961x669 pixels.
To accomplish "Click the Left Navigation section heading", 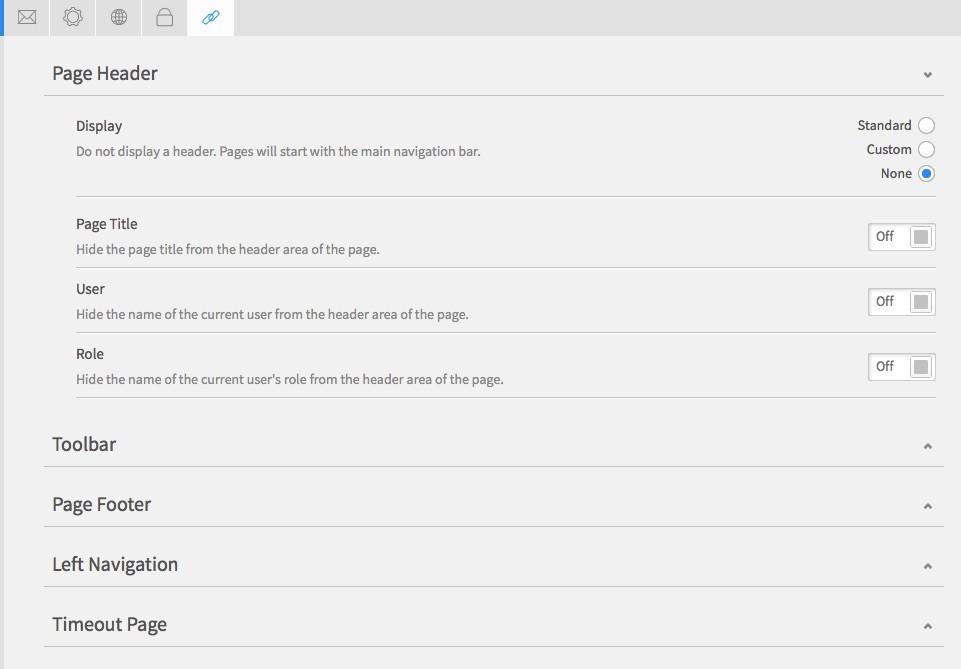I will 115,564.
